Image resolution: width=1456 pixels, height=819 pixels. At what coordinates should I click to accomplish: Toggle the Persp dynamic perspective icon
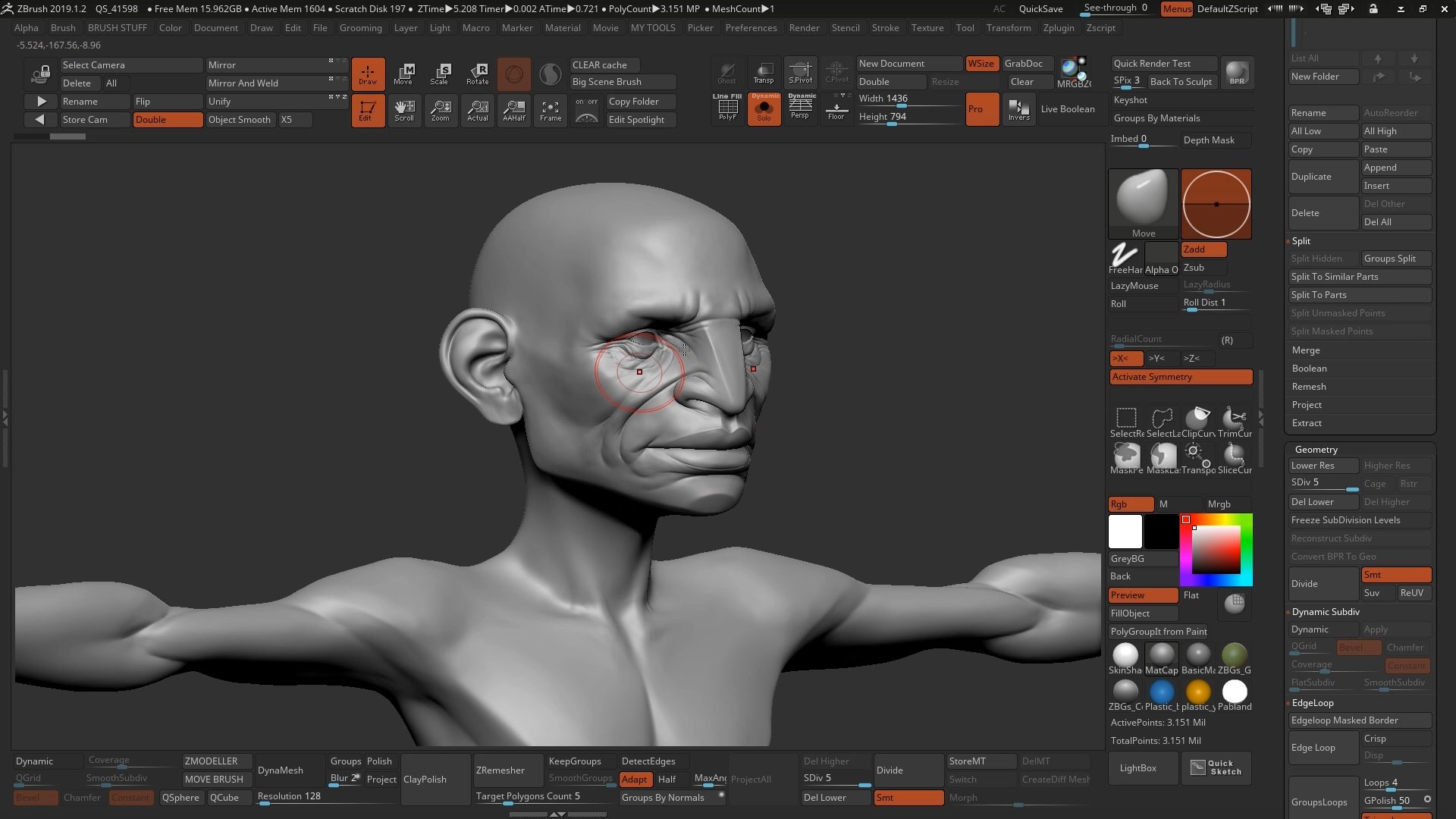pyautogui.click(x=800, y=108)
